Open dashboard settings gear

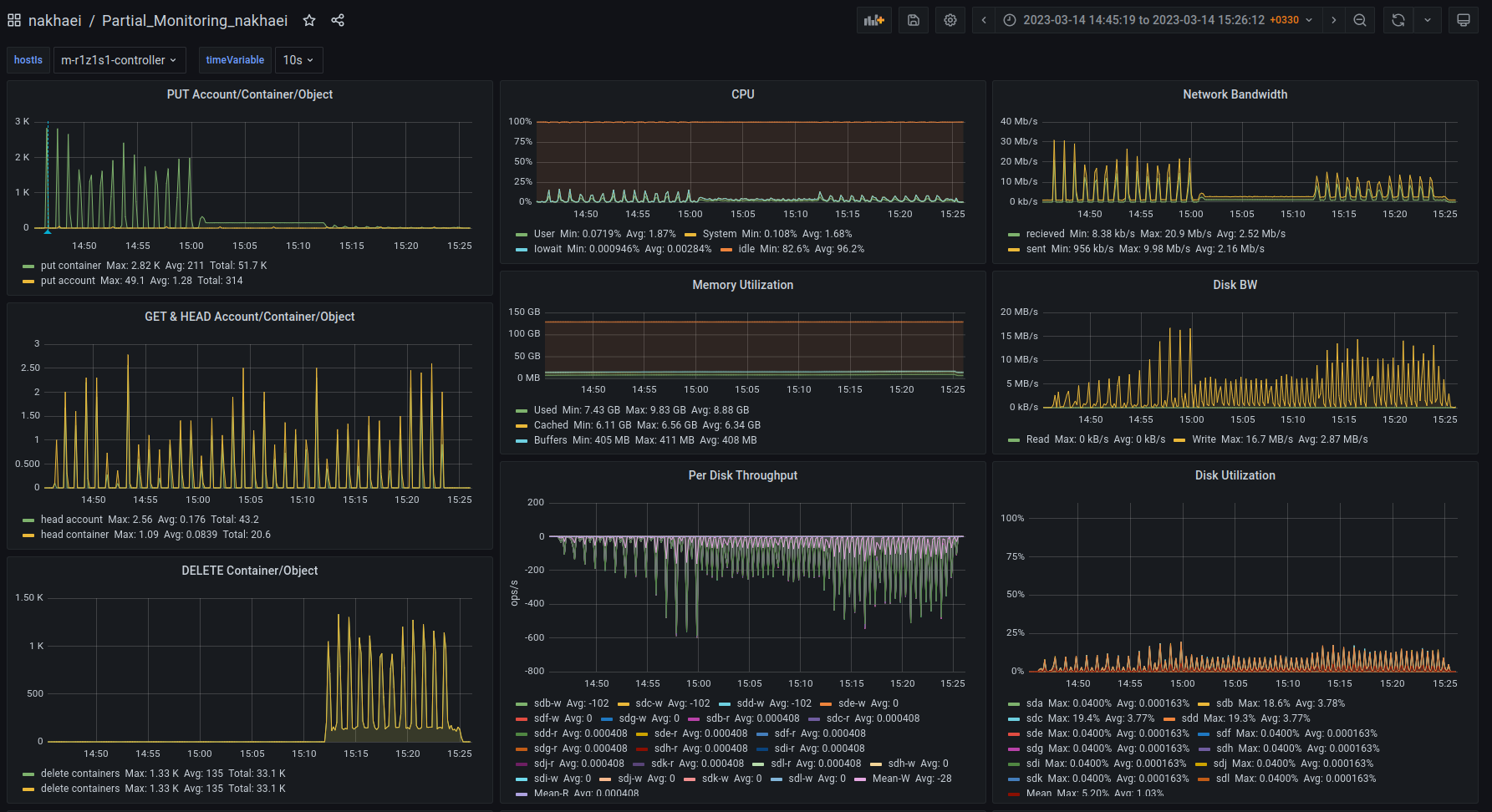[950, 20]
